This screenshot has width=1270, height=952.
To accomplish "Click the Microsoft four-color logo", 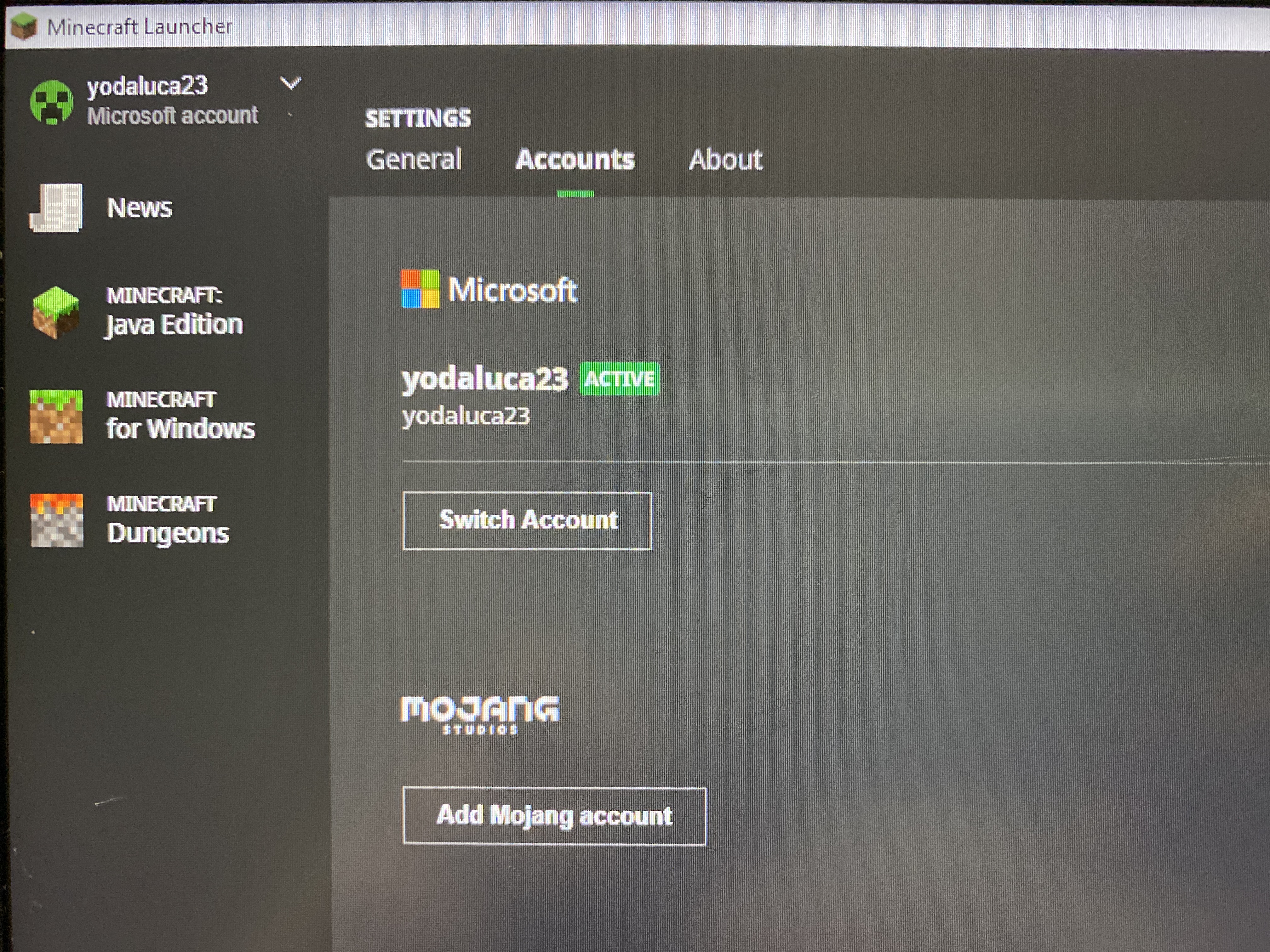I will 420,289.
